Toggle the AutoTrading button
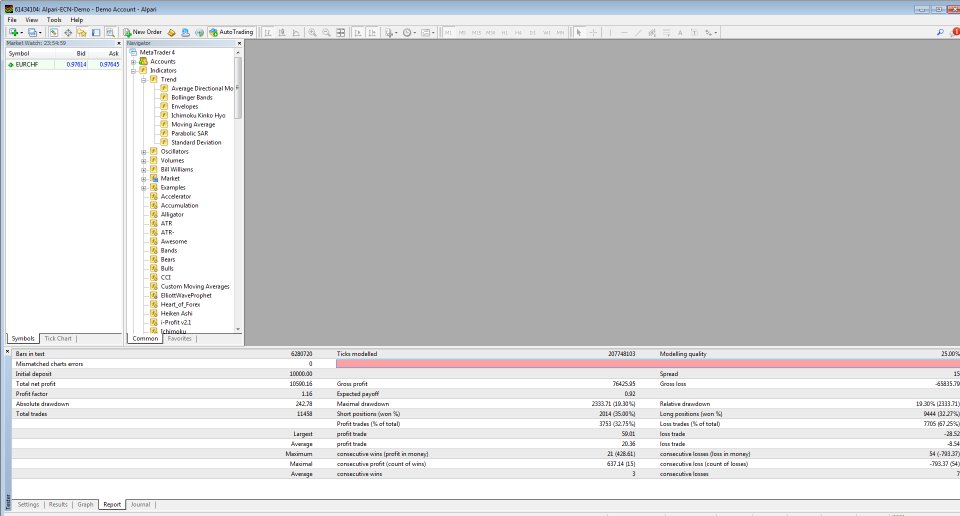Image resolution: width=960 pixels, height=516 pixels. pyautogui.click(x=232, y=32)
